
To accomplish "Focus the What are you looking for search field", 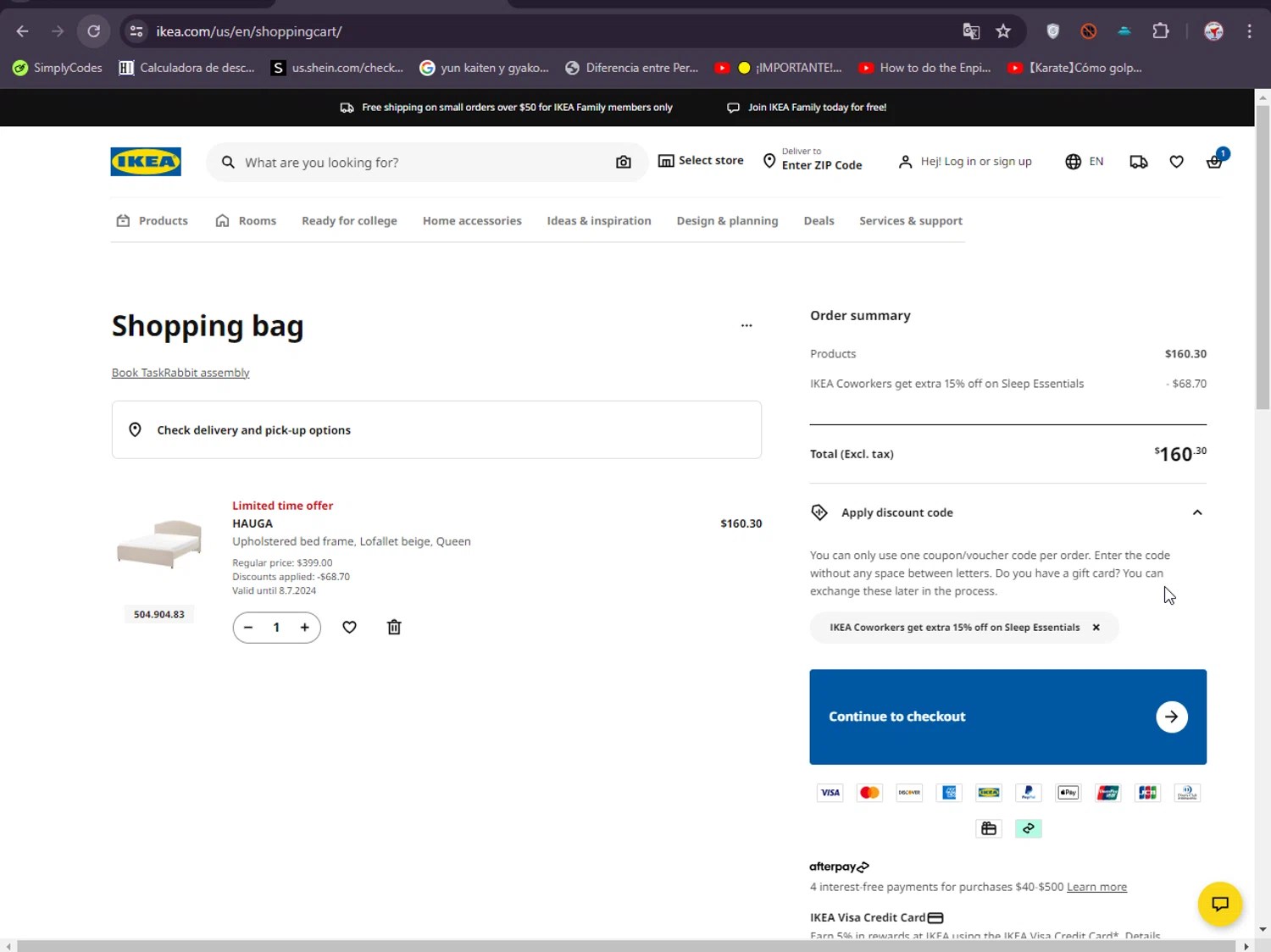I will coord(424,163).
